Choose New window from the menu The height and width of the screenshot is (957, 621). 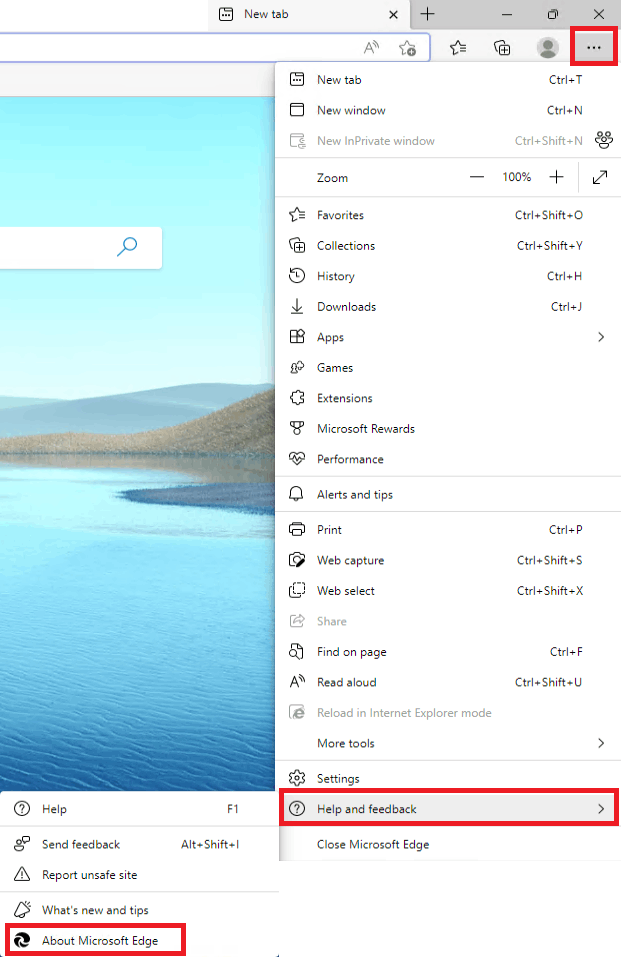point(448,110)
